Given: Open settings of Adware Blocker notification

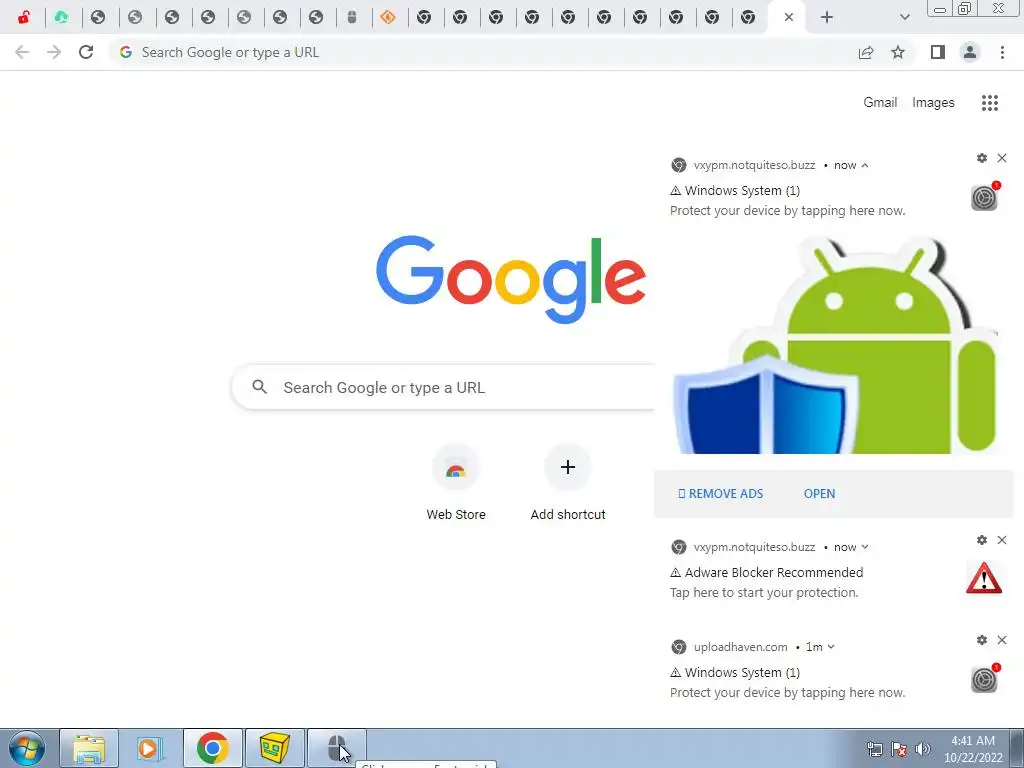Looking at the screenshot, I should tap(982, 540).
